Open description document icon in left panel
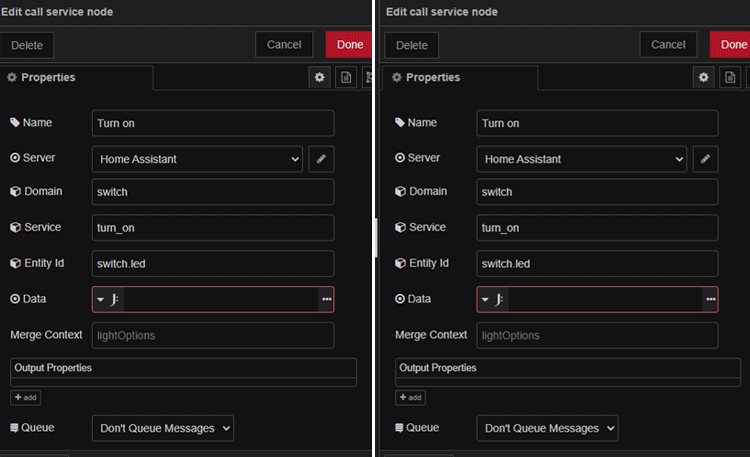Viewport: 750px width, 457px height. pos(346,77)
